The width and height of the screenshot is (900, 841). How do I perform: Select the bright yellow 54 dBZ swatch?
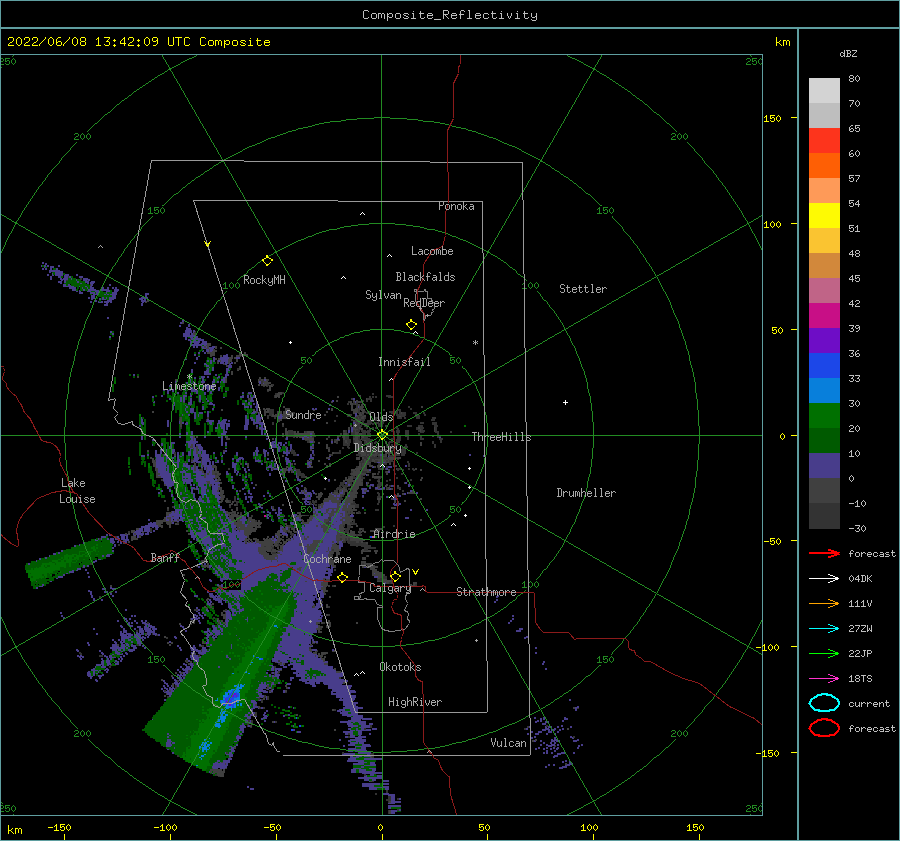click(x=824, y=215)
